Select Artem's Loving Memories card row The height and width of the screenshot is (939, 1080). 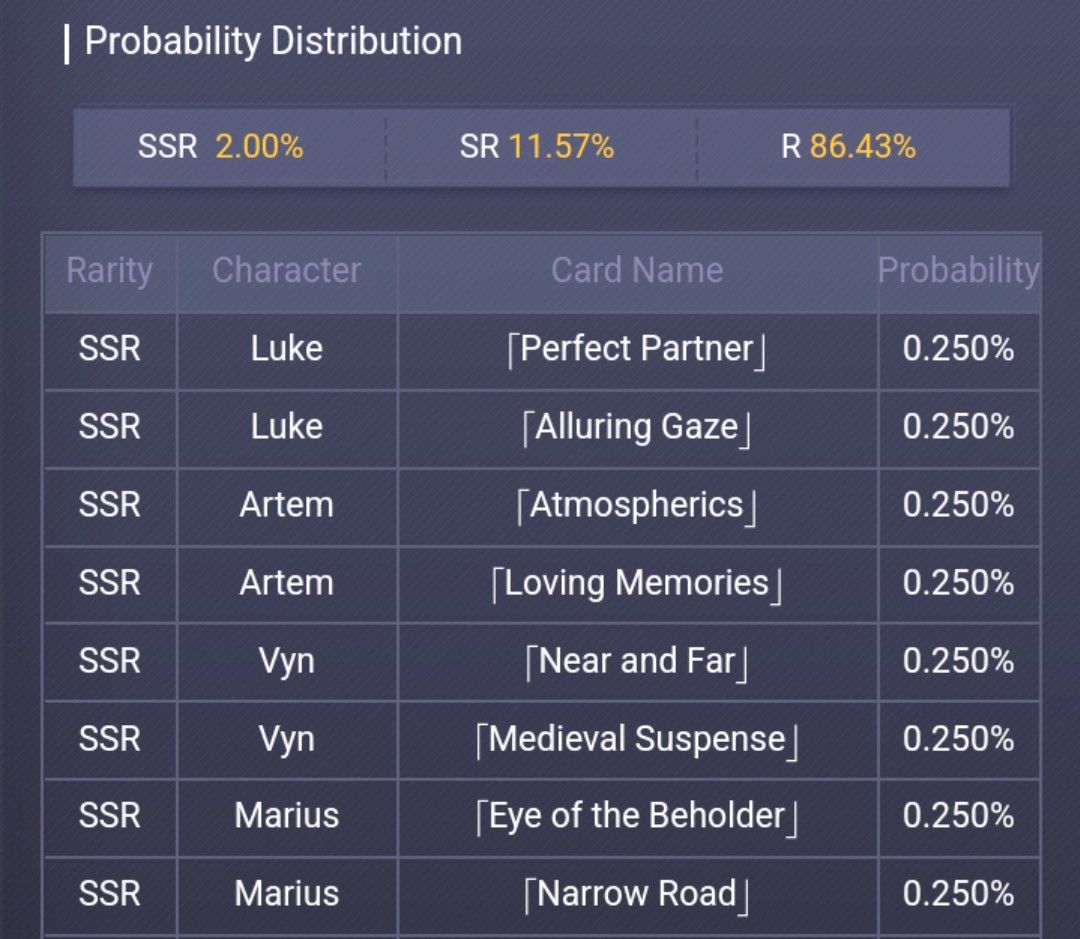[637, 583]
